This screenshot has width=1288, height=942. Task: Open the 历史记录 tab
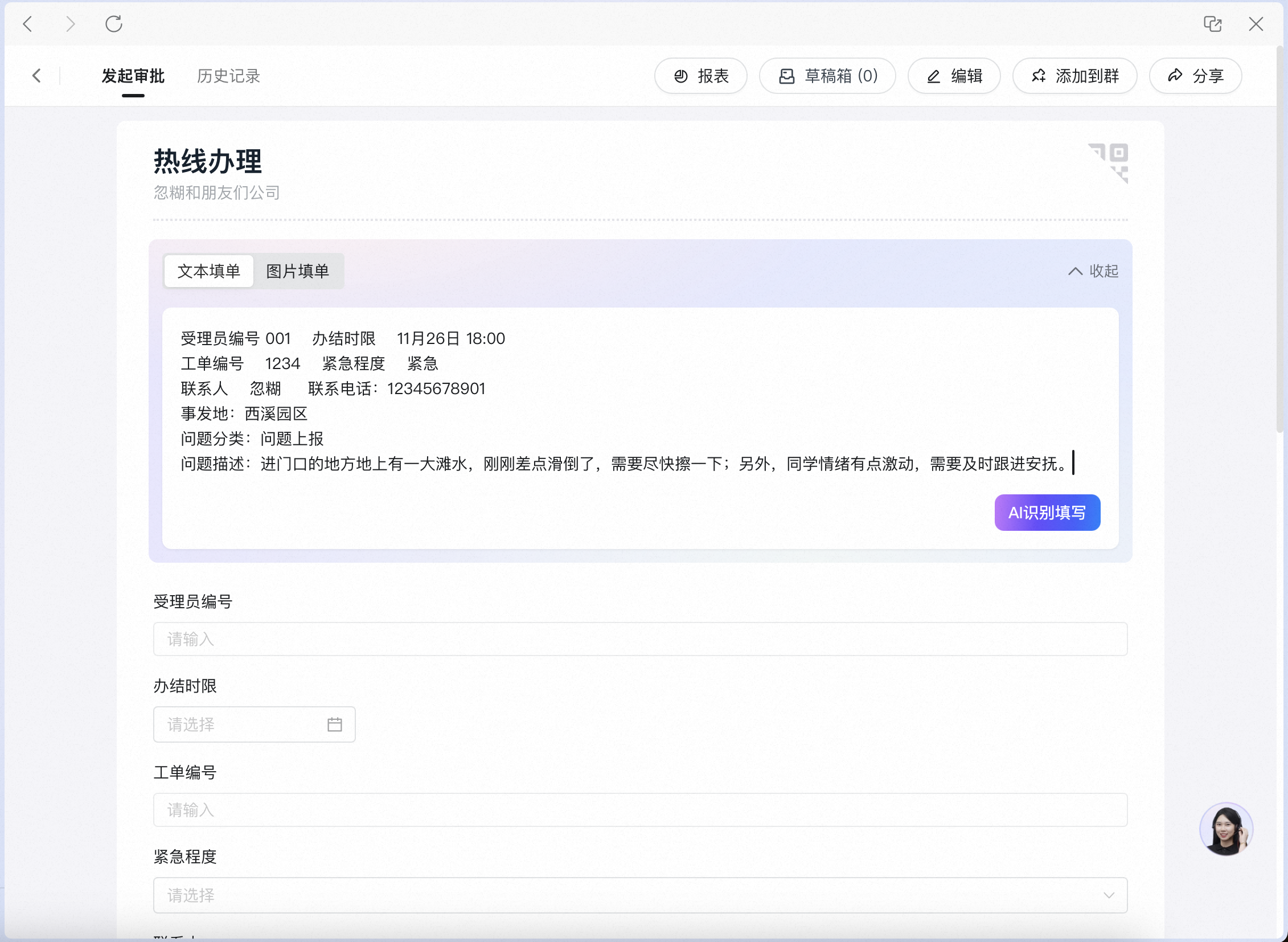(229, 76)
